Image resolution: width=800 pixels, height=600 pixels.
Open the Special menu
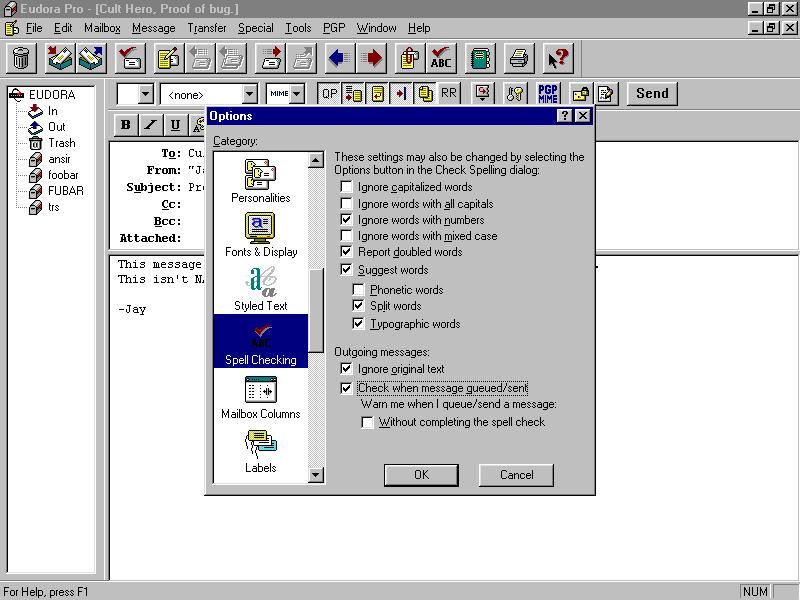coord(255,28)
